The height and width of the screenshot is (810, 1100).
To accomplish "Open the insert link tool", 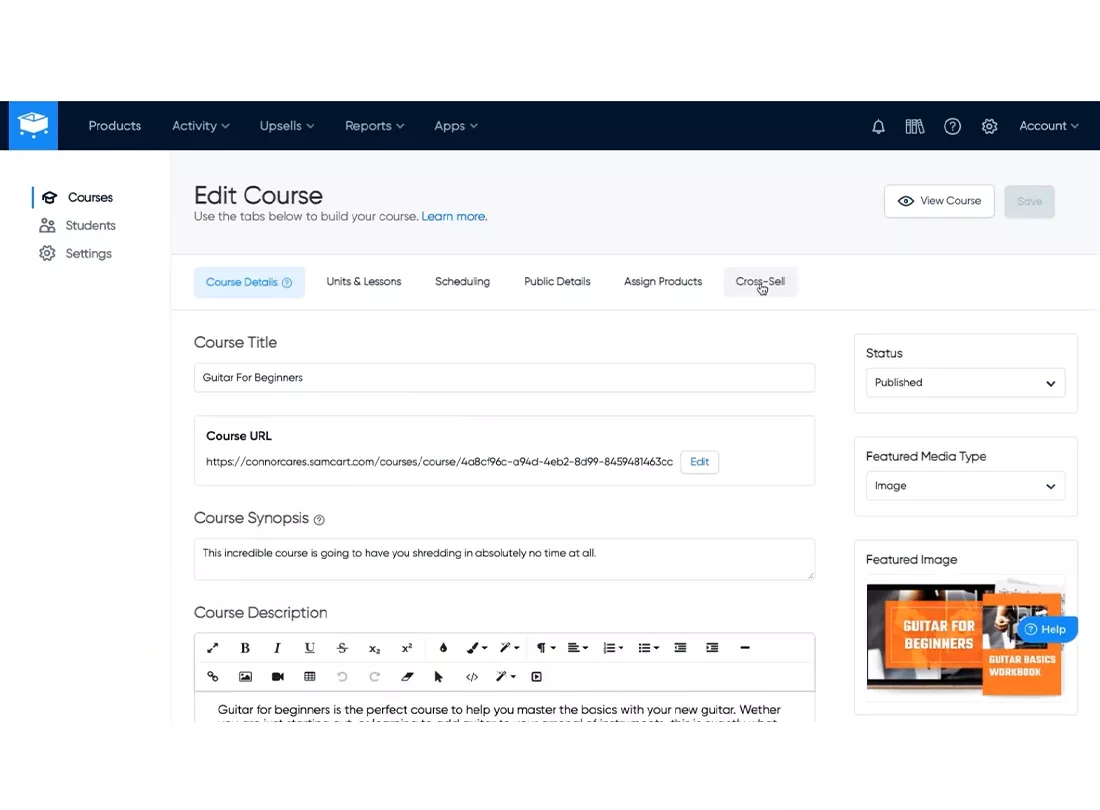I will 212,677.
